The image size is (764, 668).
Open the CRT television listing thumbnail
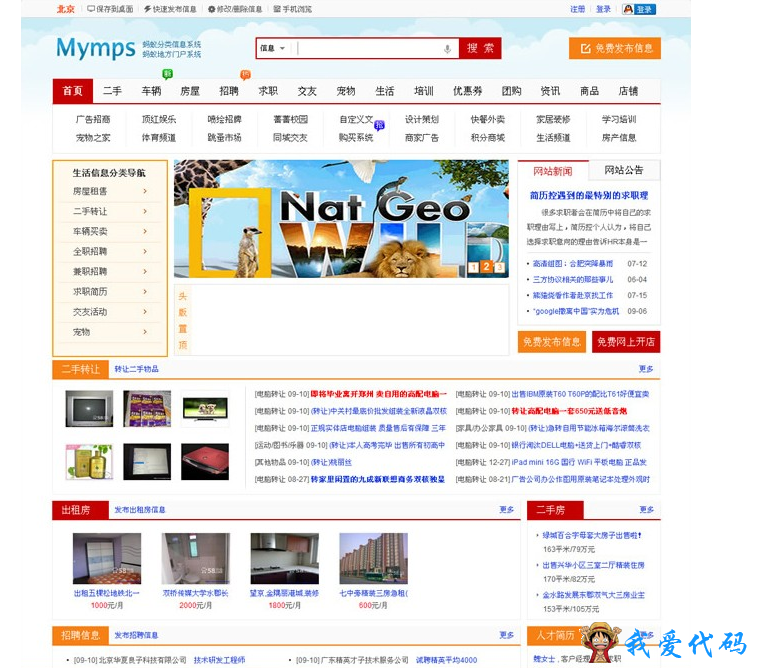point(89,408)
